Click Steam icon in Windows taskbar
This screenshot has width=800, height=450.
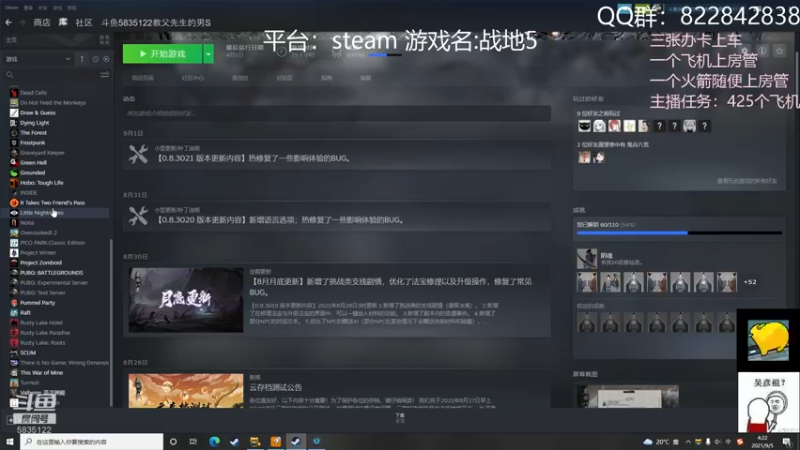(296, 441)
